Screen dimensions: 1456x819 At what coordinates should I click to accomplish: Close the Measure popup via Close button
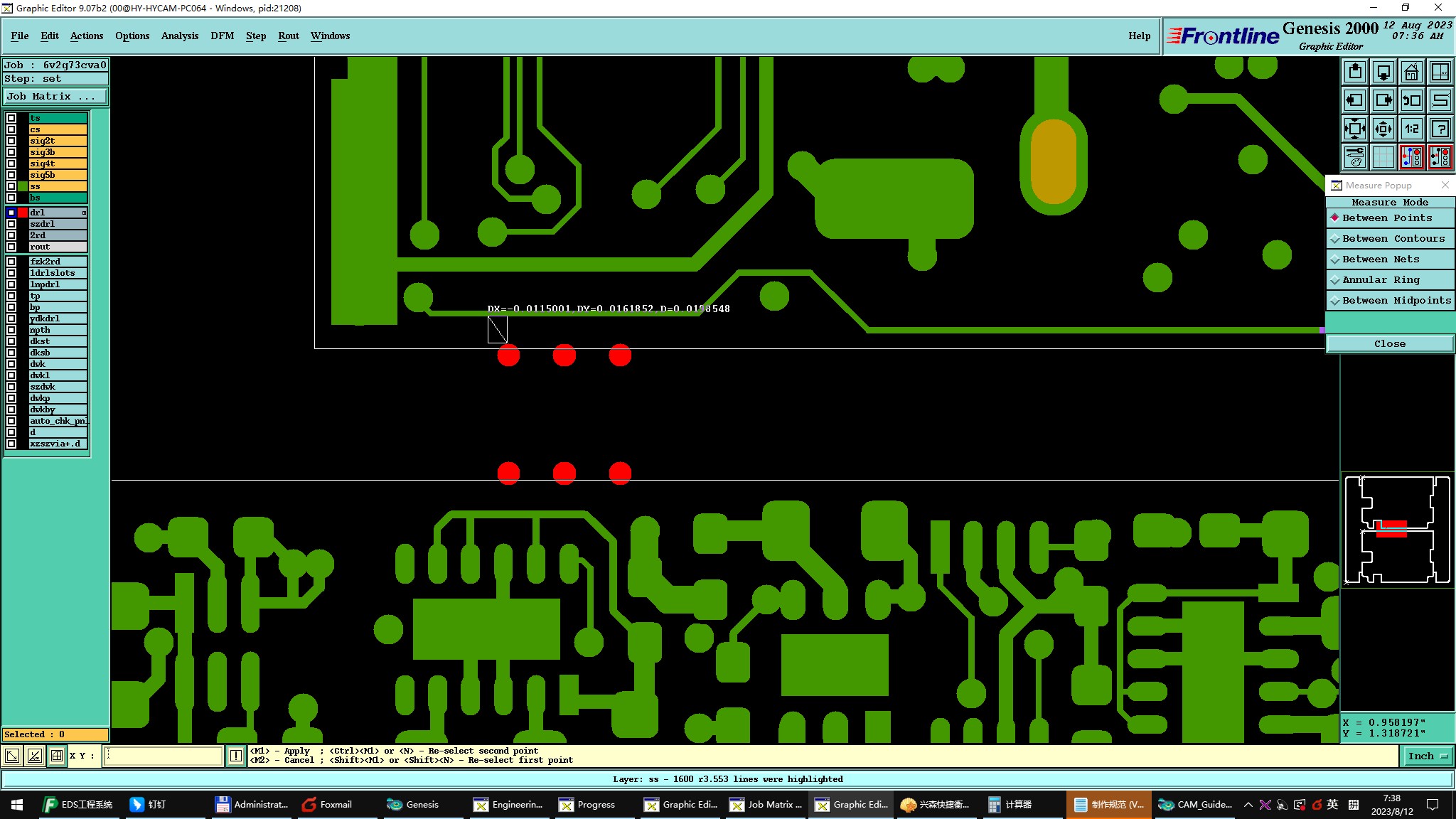coord(1389,344)
